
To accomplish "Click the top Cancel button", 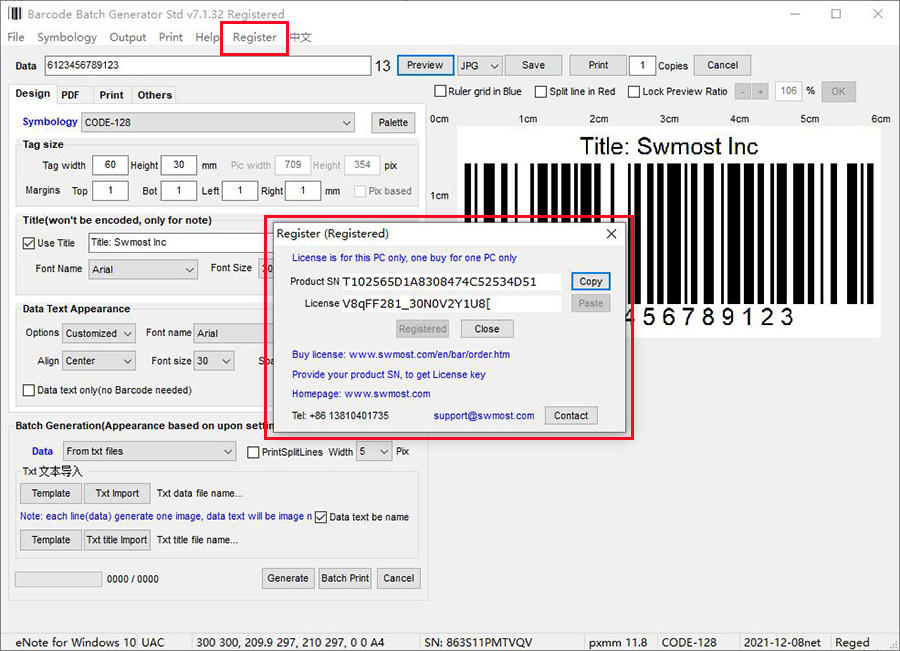I will click(722, 65).
